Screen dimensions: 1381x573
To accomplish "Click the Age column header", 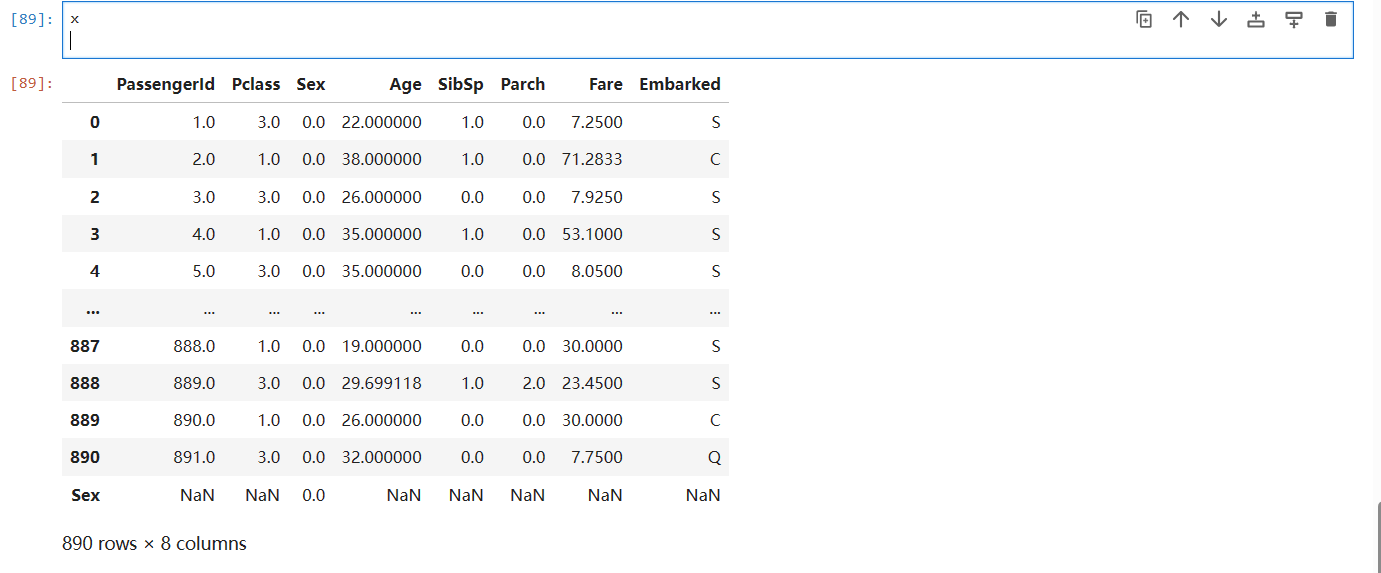I will click(405, 84).
